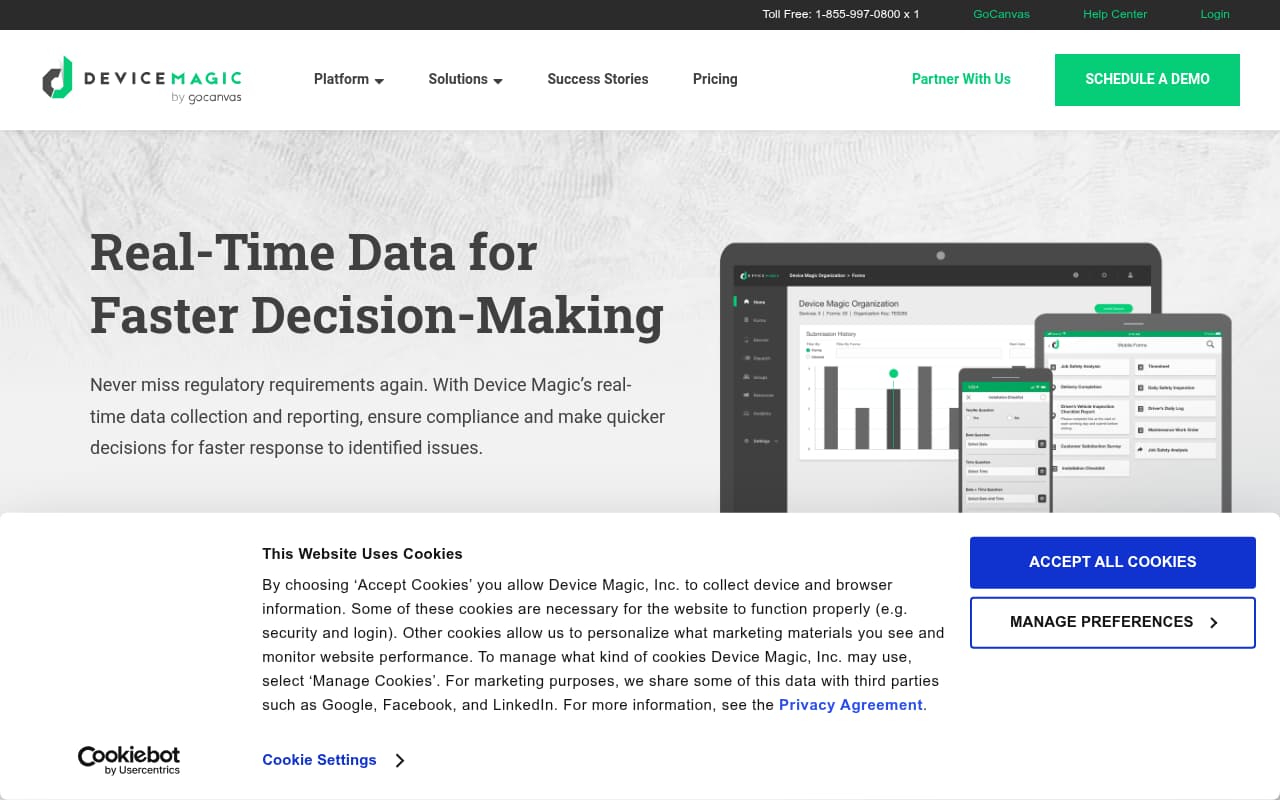Expand Cookie Settings
Image resolution: width=1280 pixels, height=800 pixels.
tap(333, 760)
